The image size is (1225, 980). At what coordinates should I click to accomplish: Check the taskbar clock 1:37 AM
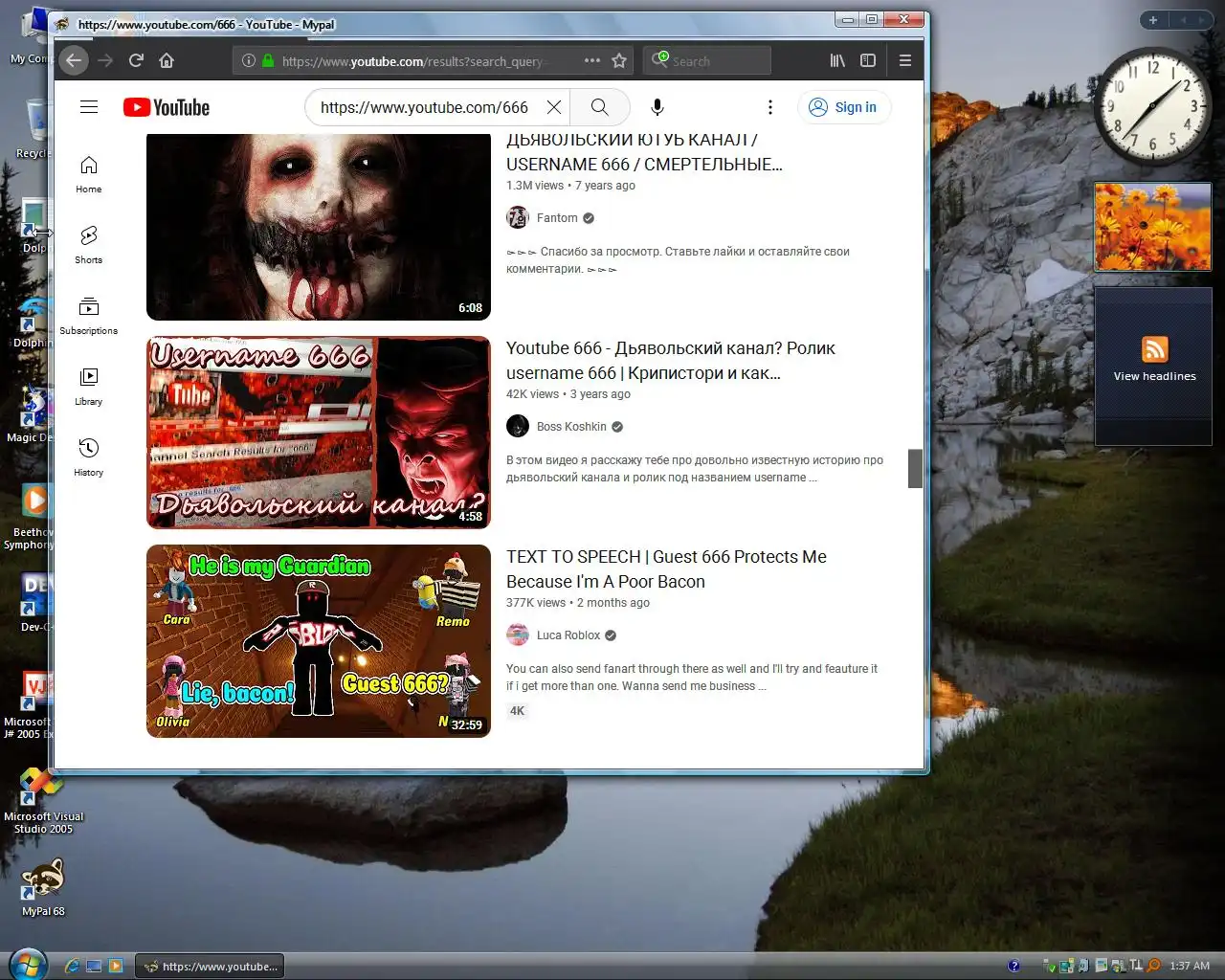1190,966
